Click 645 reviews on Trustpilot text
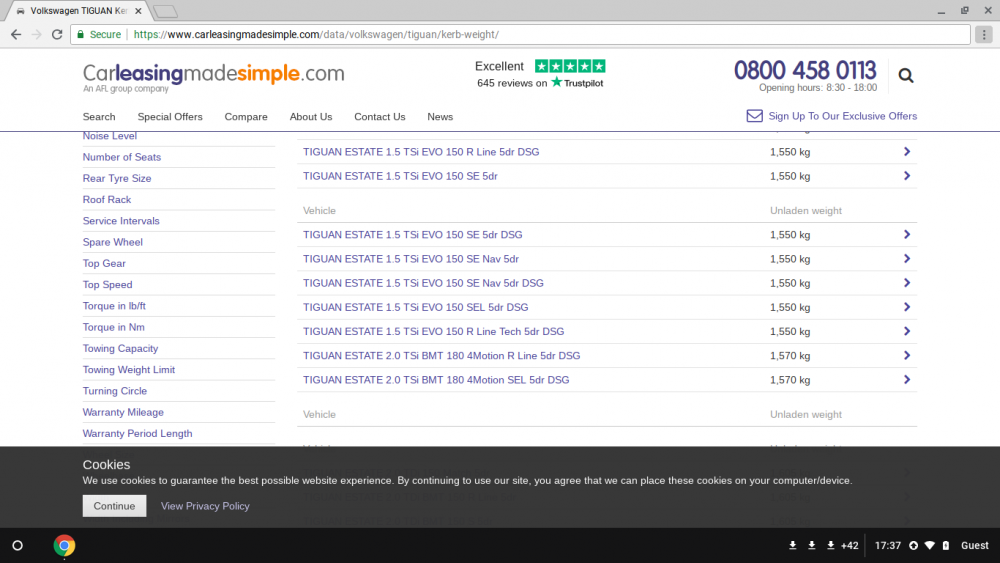The image size is (1000, 563). point(540,83)
